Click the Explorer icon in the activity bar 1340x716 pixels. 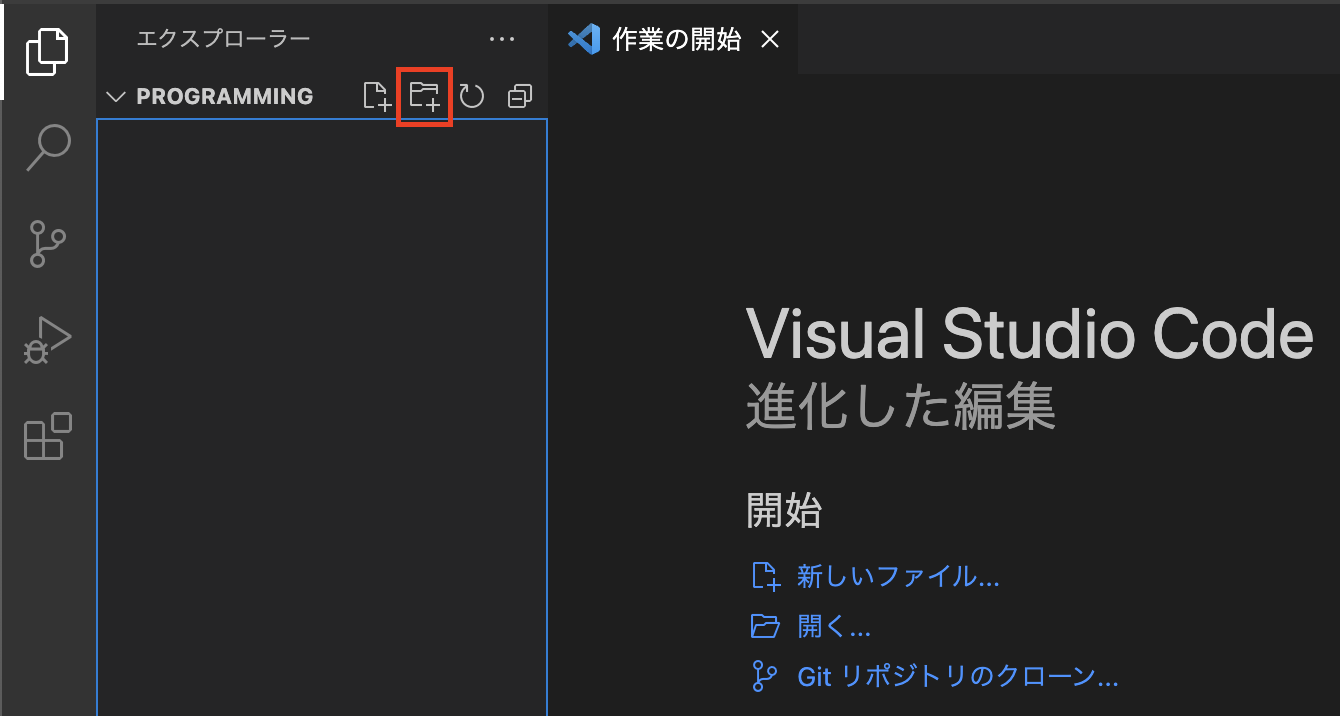pyautogui.click(x=45, y=51)
